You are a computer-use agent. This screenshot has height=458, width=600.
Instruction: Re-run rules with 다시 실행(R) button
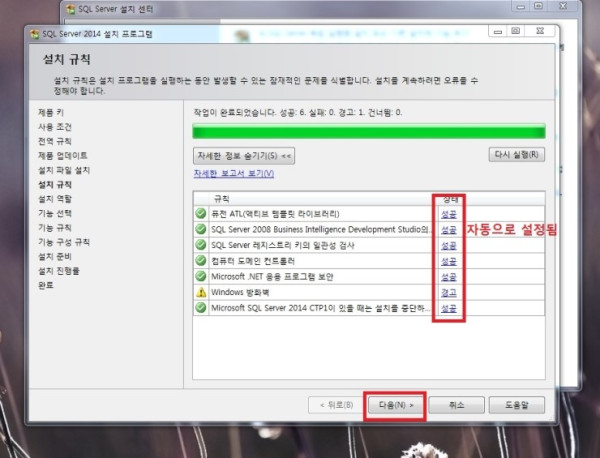tap(517, 155)
